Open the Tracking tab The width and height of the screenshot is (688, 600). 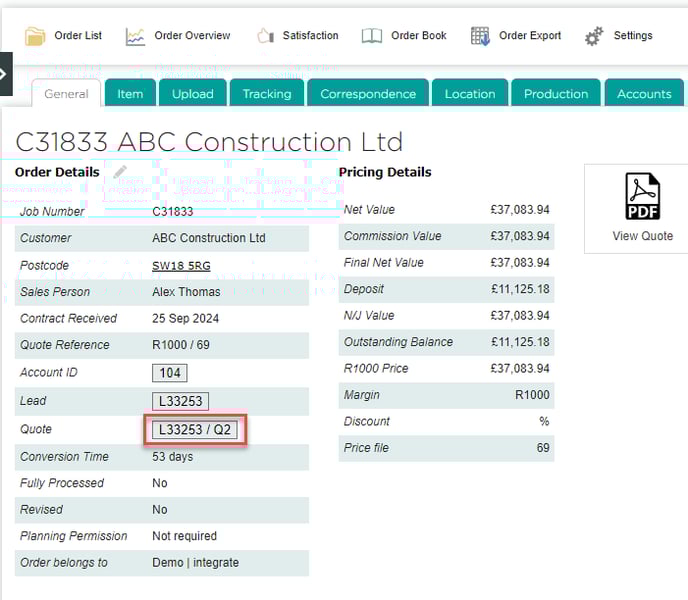pyautogui.click(x=267, y=94)
